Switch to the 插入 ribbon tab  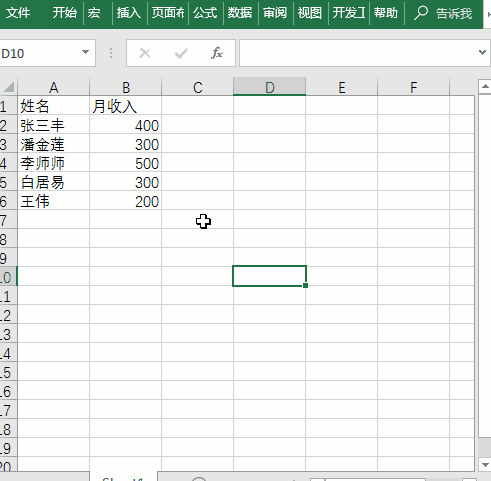129,13
